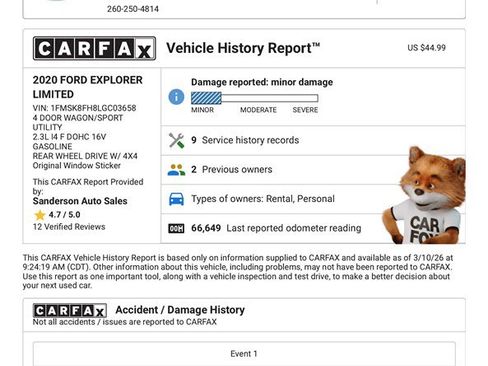The width and height of the screenshot is (488, 366).
Task: Click the 4.7 / 5.0 rating text
Action: 64,215
